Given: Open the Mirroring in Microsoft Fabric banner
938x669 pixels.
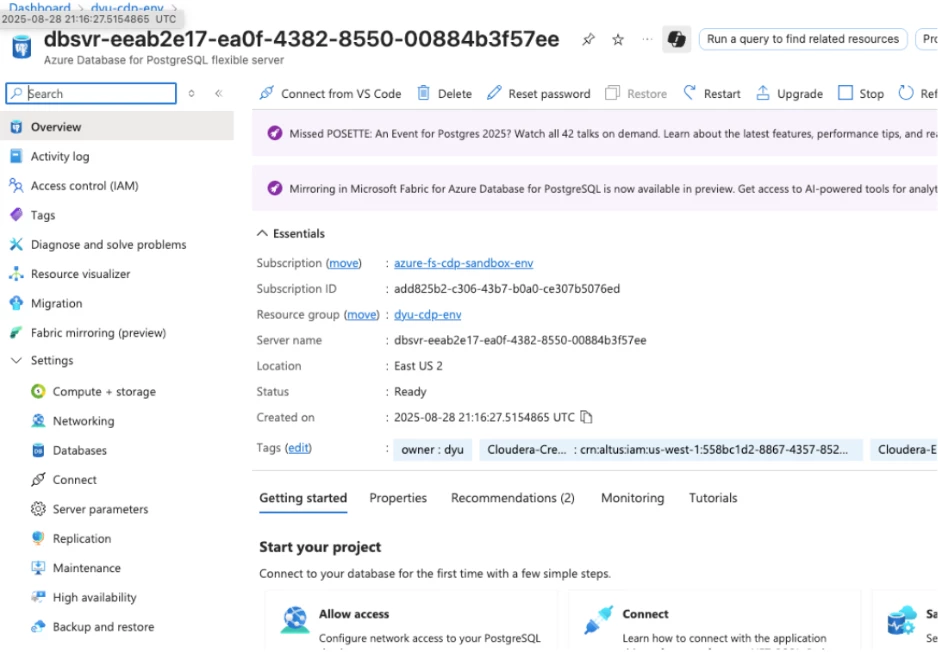Looking at the screenshot, I should click(x=595, y=188).
